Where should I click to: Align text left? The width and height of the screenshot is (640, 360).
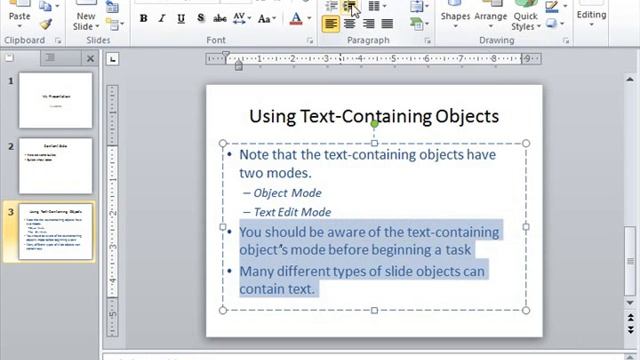[330, 24]
